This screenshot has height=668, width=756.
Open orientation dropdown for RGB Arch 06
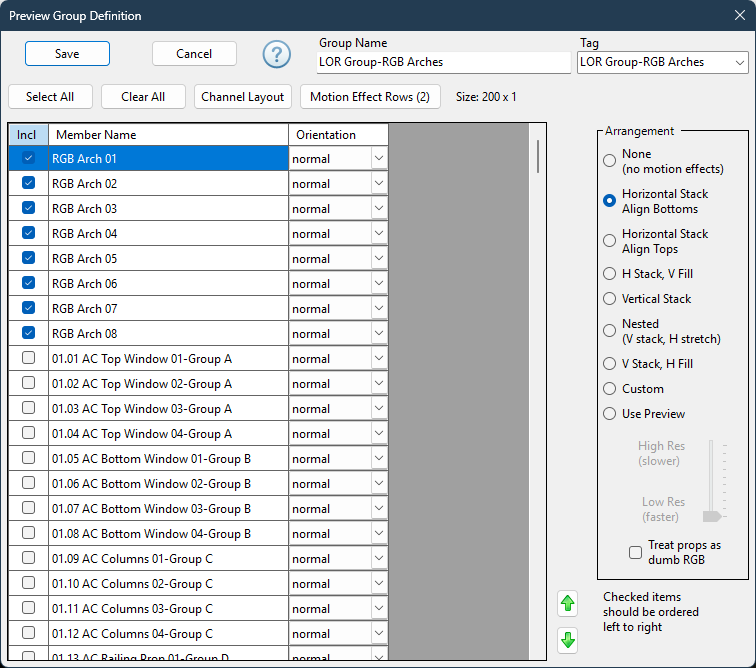tap(379, 283)
